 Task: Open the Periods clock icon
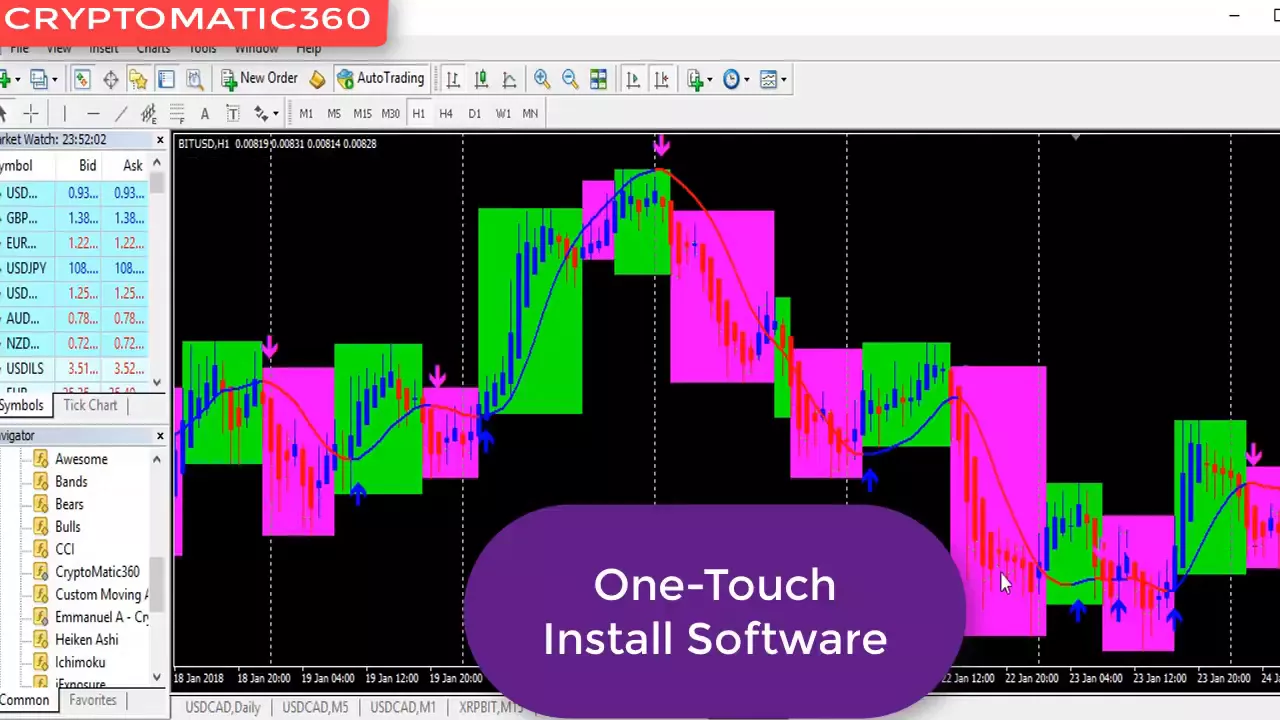pyautogui.click(x=731, y=79)
